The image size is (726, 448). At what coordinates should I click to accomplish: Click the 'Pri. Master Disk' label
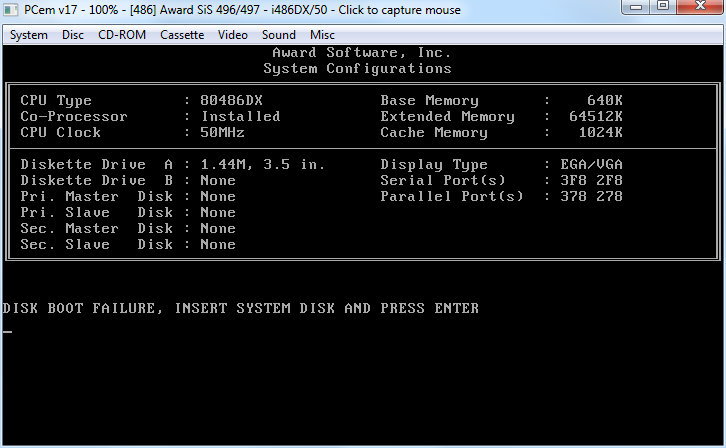tap(96, 196)
